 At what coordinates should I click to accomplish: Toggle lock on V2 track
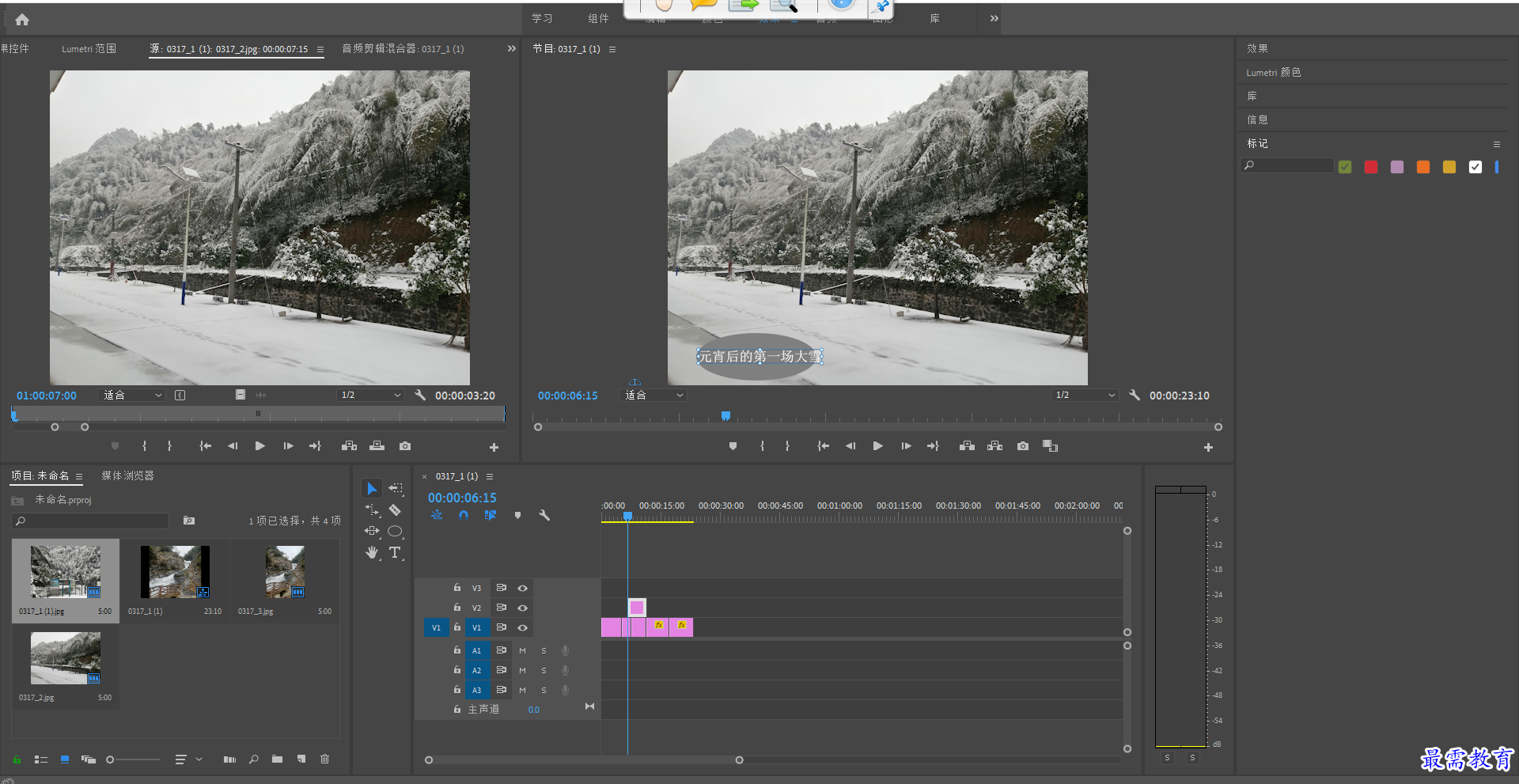coord(457,608)
